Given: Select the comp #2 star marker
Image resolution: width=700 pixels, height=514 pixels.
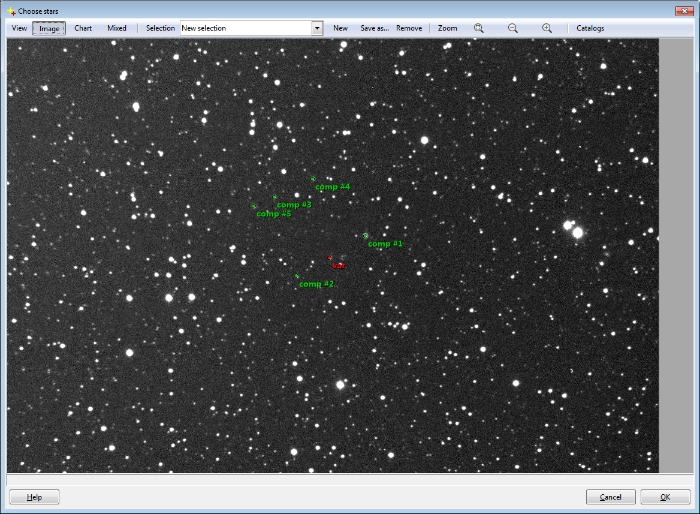Looking at the screenshot, I should (297, 276).
